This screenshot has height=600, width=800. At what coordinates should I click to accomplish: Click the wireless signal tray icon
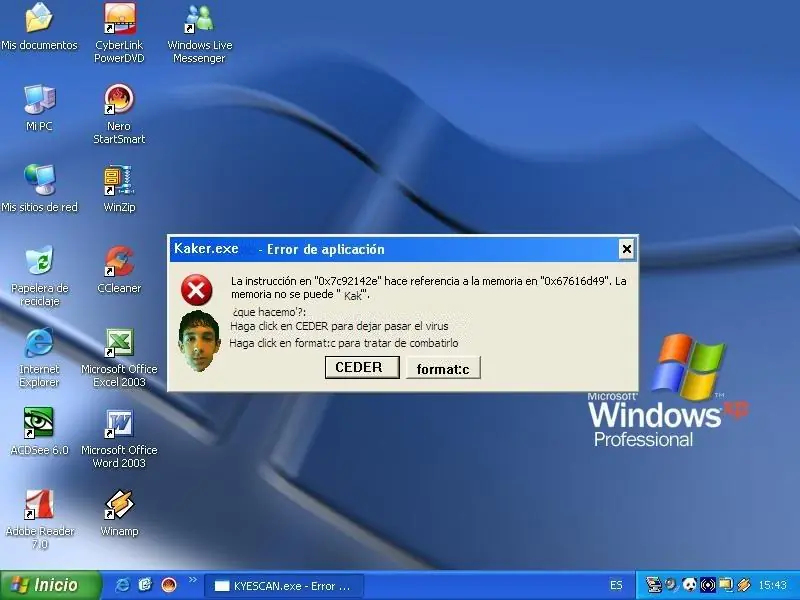[708, 585]
